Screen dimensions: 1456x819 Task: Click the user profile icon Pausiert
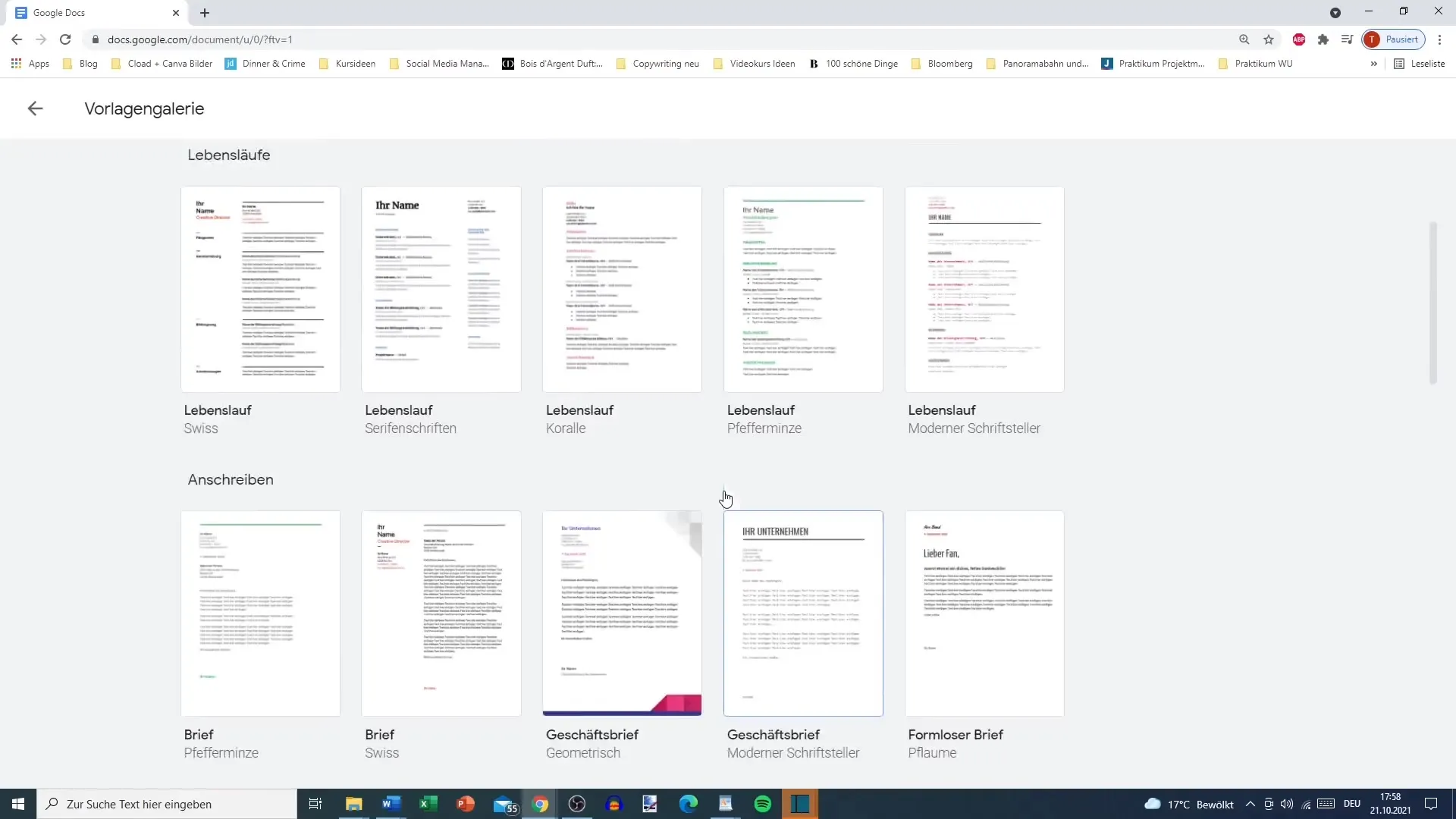(x=1395, y=39)
